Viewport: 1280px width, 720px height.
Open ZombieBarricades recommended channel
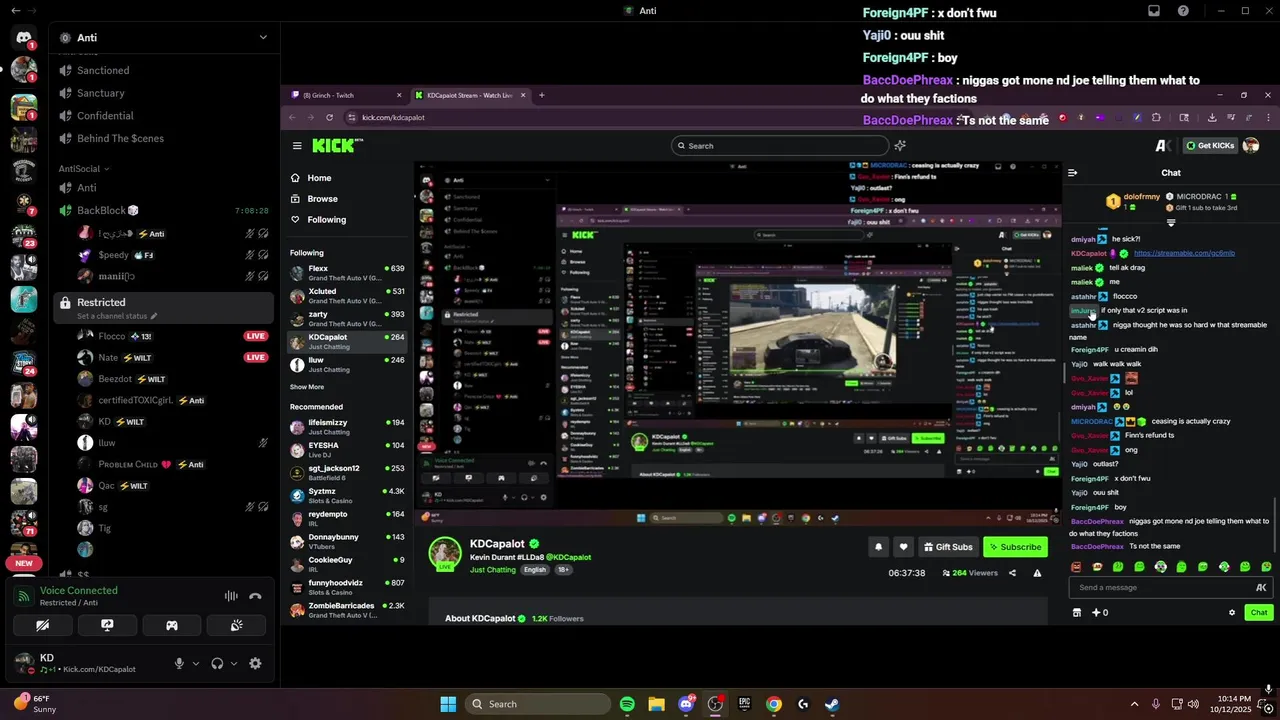tap(348, 610)
